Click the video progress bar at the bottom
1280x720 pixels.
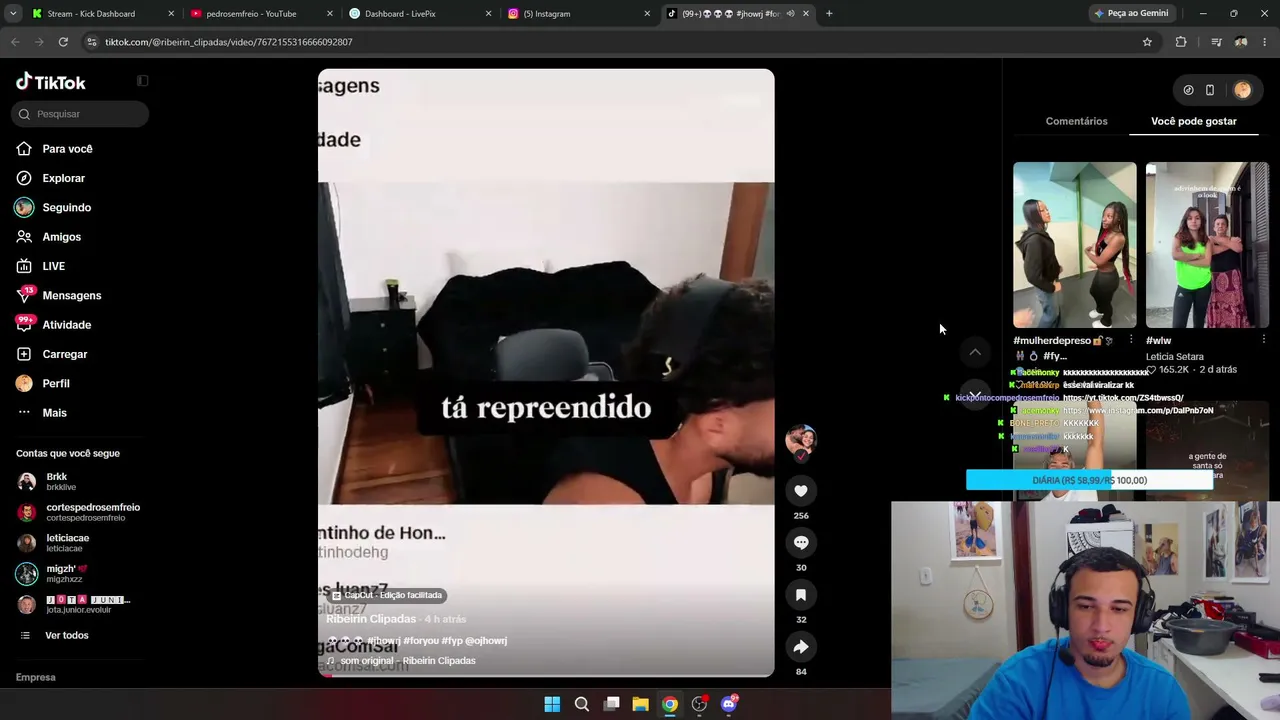[x=546, y=675]
